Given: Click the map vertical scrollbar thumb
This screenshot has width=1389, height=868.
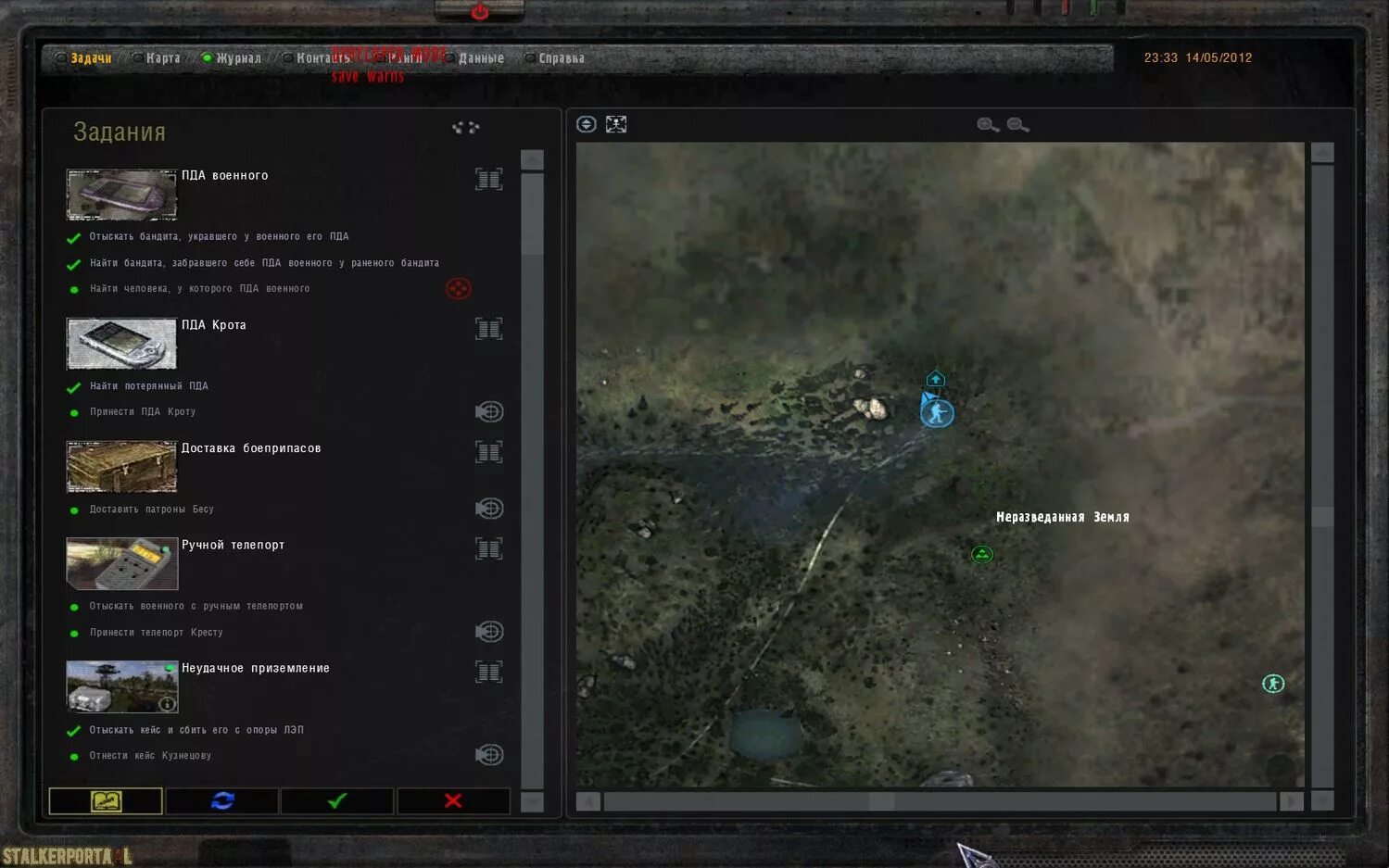Looking at the screenshot, I should click(1322, 516).
